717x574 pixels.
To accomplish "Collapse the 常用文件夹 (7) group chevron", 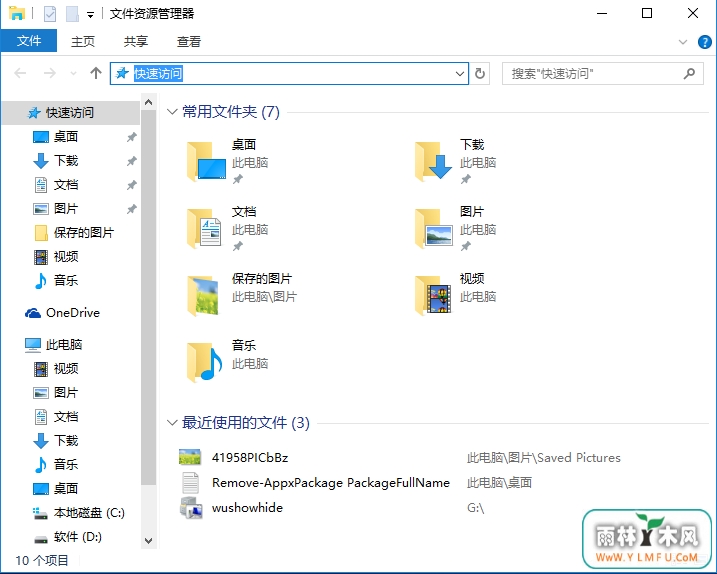I will coord(172,112).
